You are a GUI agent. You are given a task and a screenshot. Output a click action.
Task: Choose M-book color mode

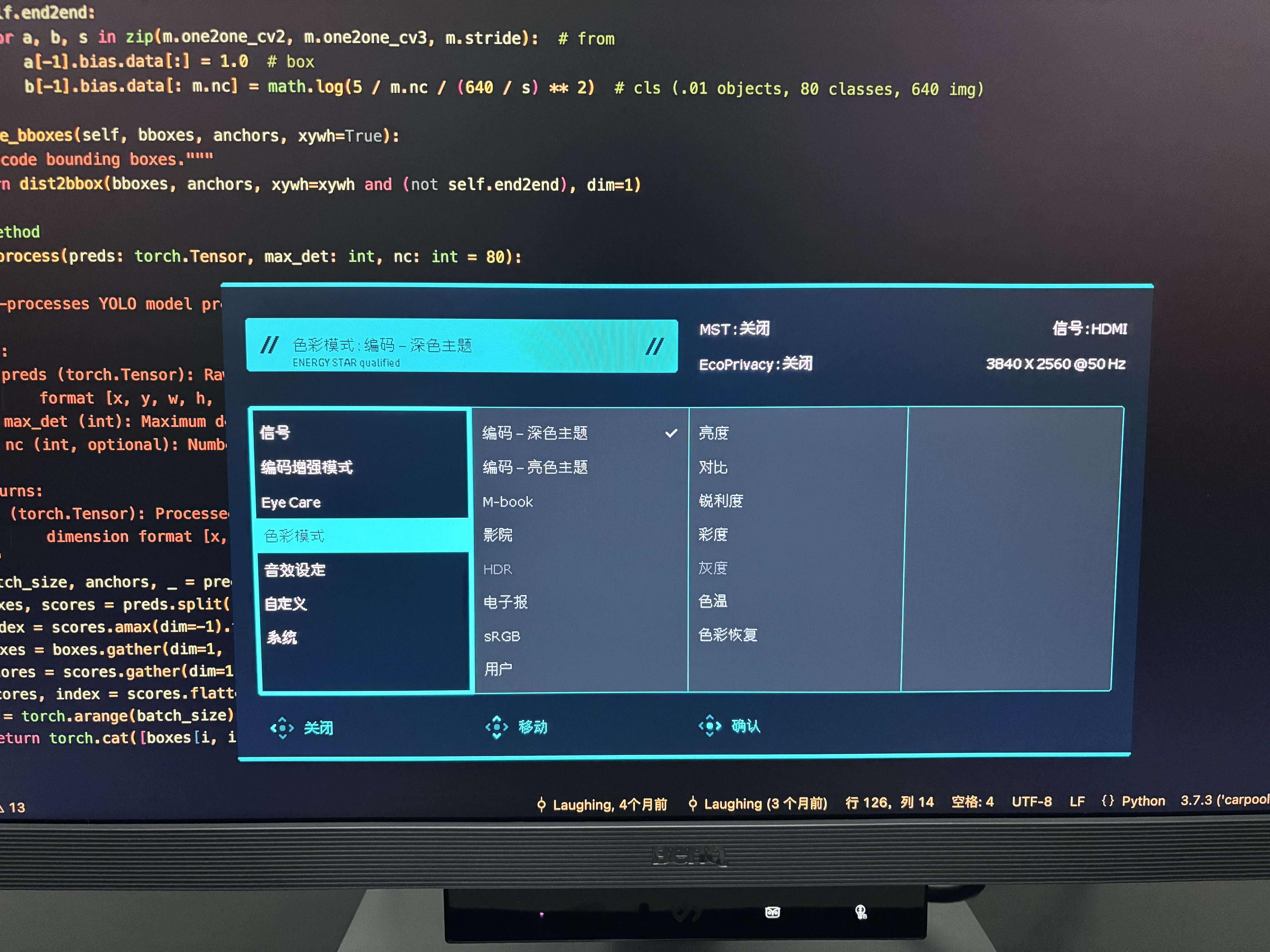[508, 502]
